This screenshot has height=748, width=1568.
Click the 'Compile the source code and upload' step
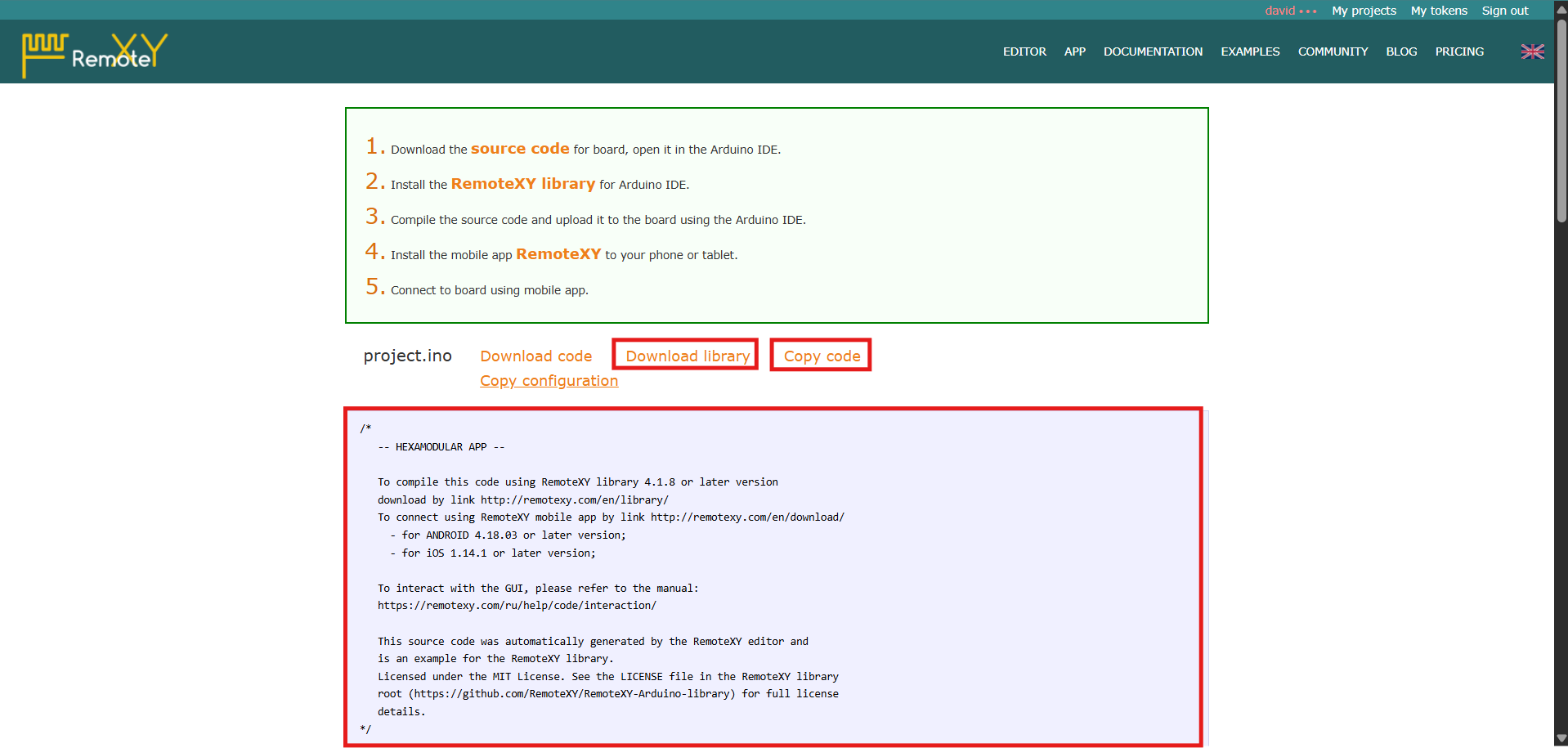[x=598, y=220]
